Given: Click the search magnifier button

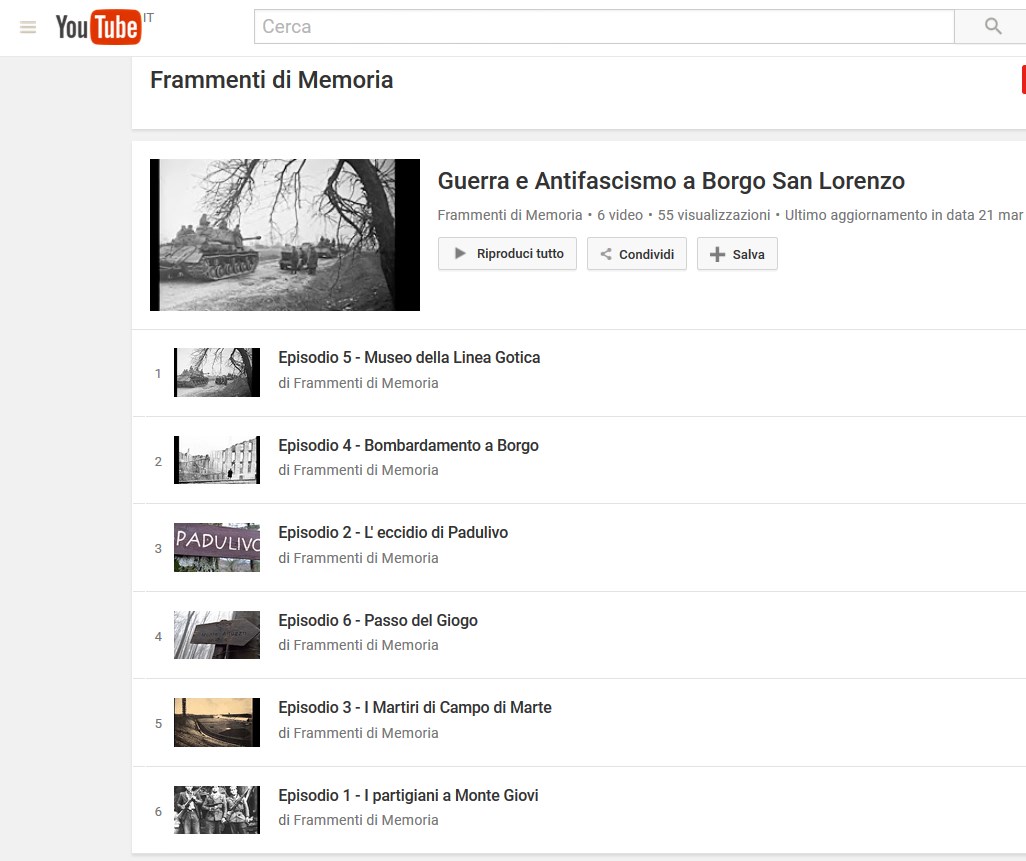Looking at the screenshot, I should tap(992, 26).
